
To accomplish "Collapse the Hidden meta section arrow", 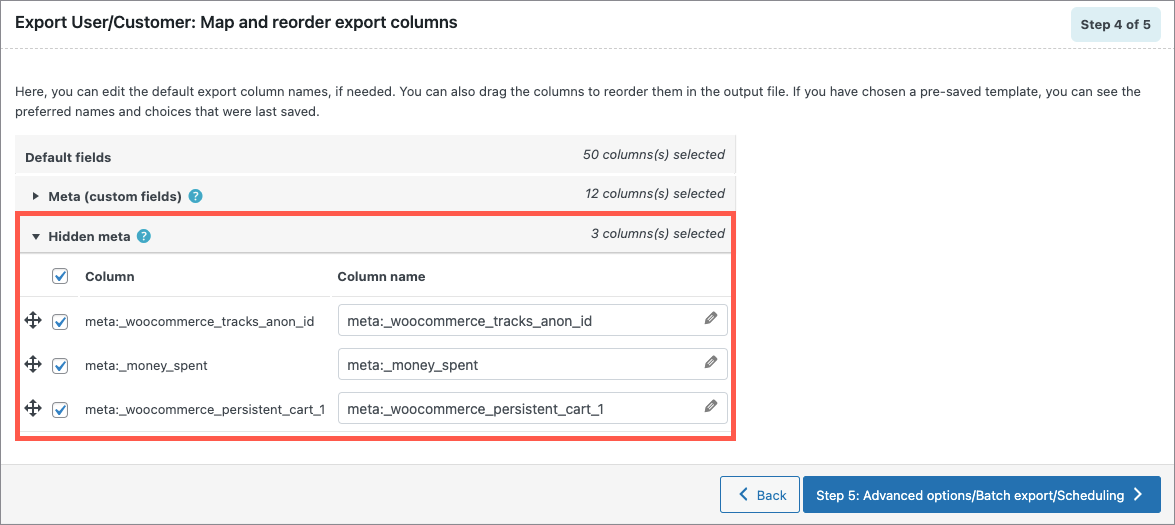I will tap(35, 237).
